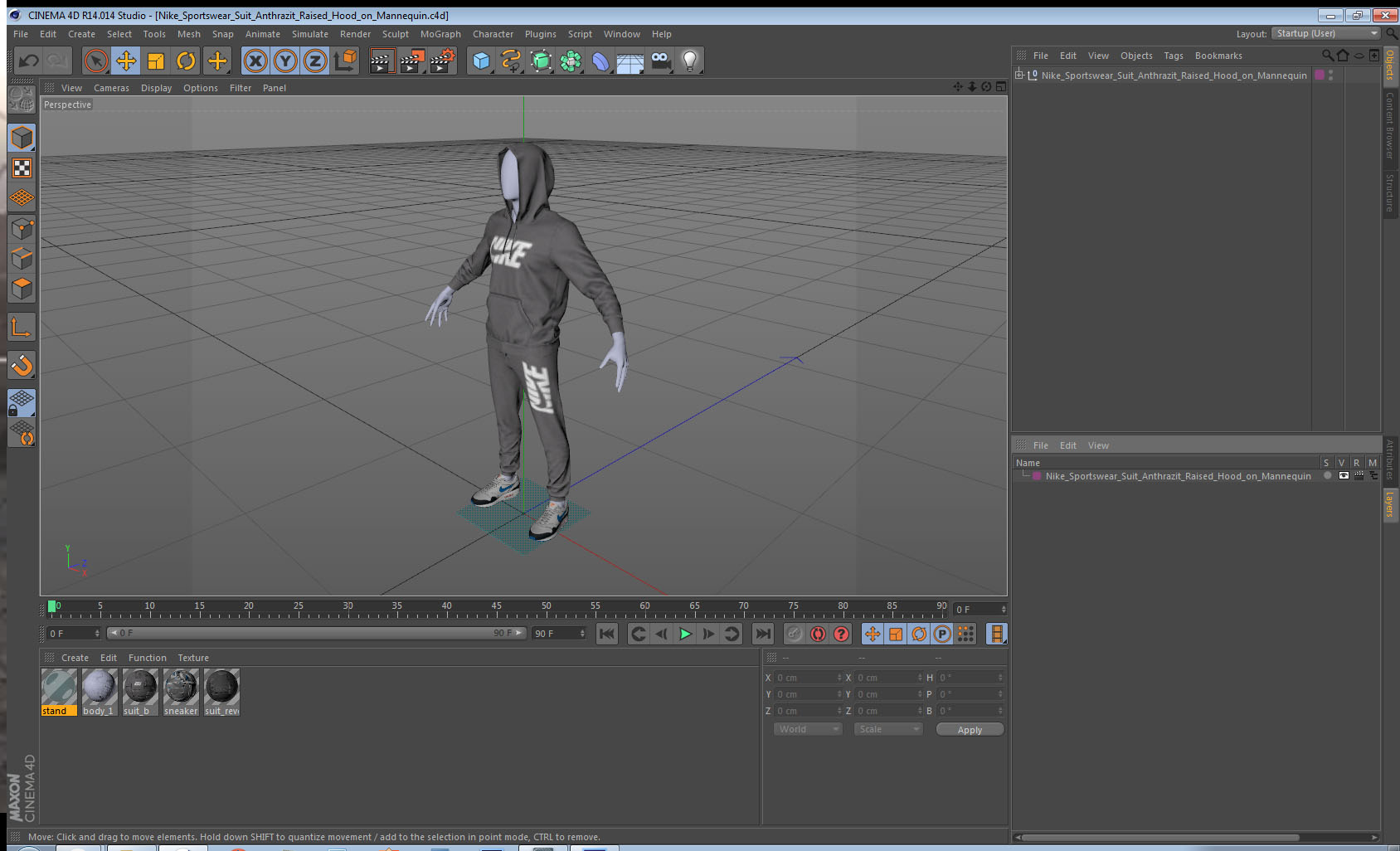Select the sneaker material
The image size is (1400, 851).
[181, 692]
